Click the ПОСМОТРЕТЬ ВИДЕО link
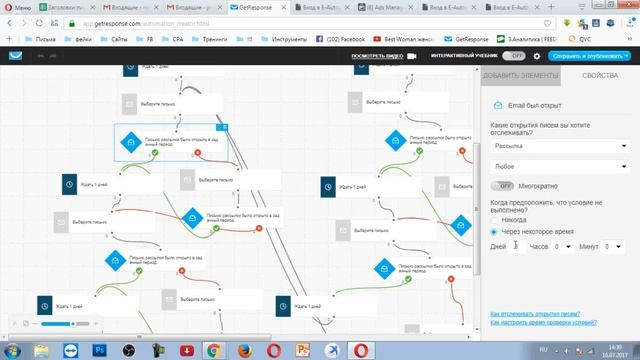This screenshot has width=640, height=360. tap(377, 56)
